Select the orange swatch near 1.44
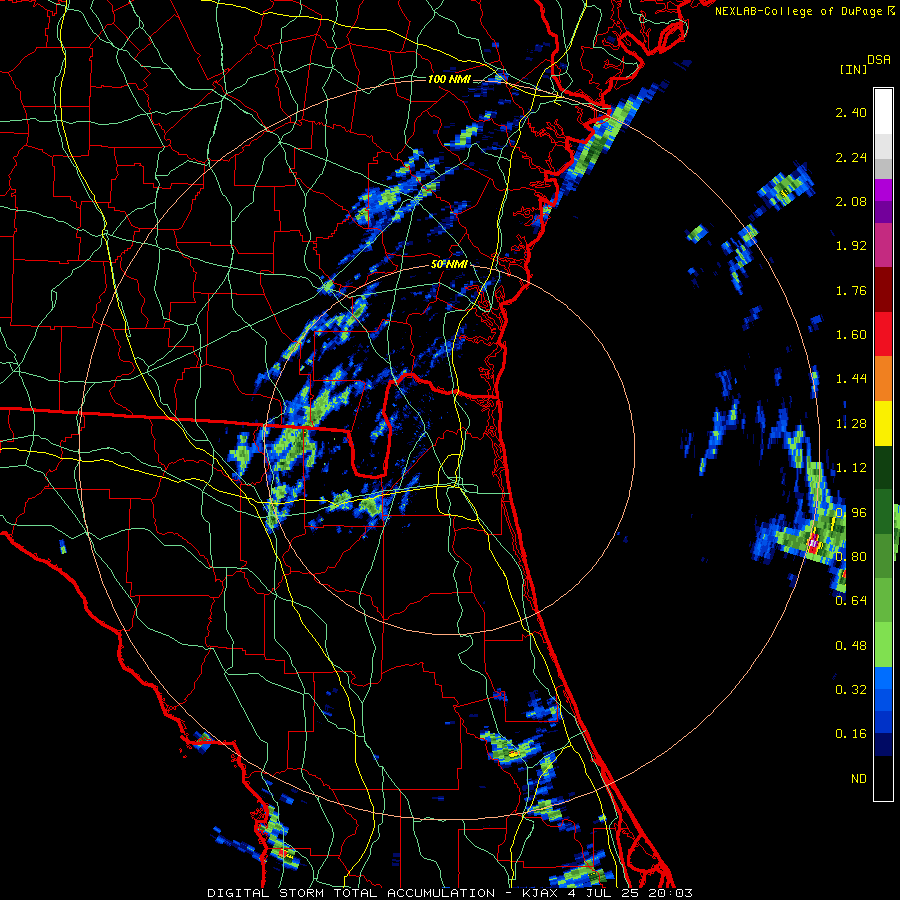The height and width of the screenshot is (900, 900). [883, 379]
